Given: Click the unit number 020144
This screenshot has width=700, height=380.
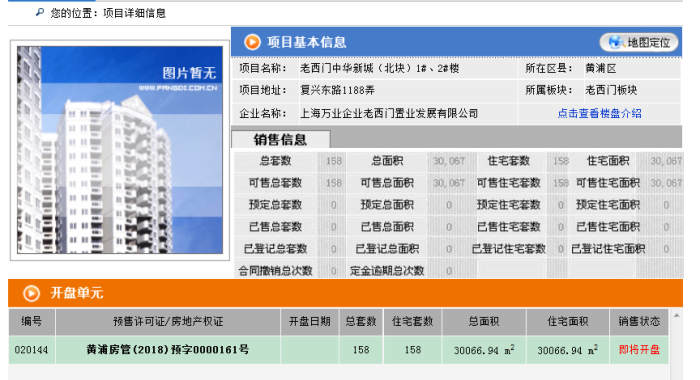Looking at the screenshot, I should click(x=31, y=350).
